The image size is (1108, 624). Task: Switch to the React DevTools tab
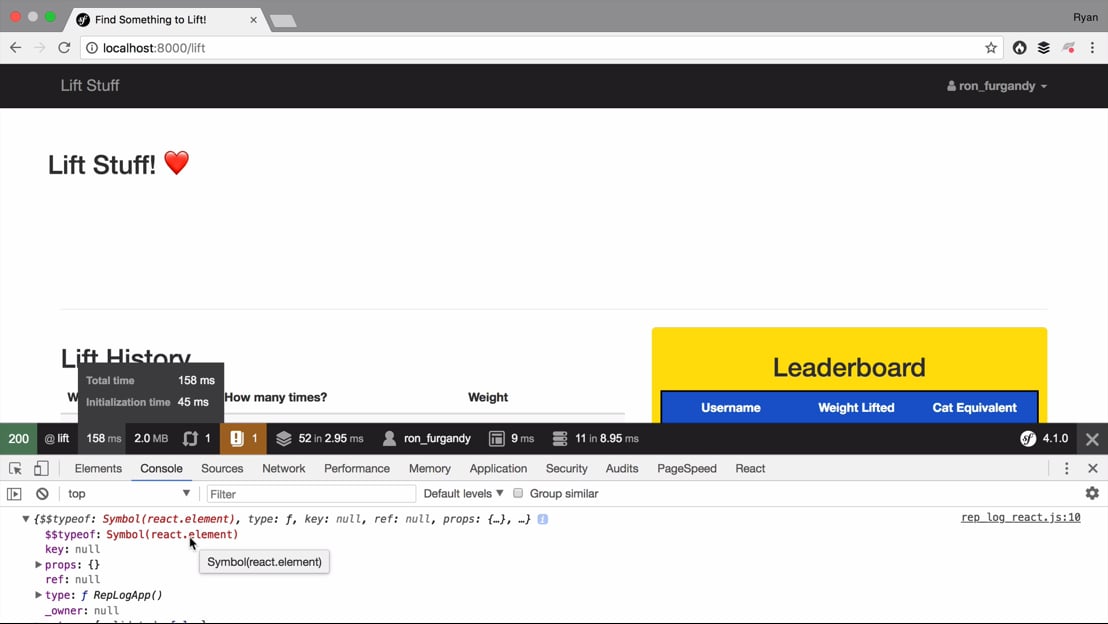pos(750,468)
